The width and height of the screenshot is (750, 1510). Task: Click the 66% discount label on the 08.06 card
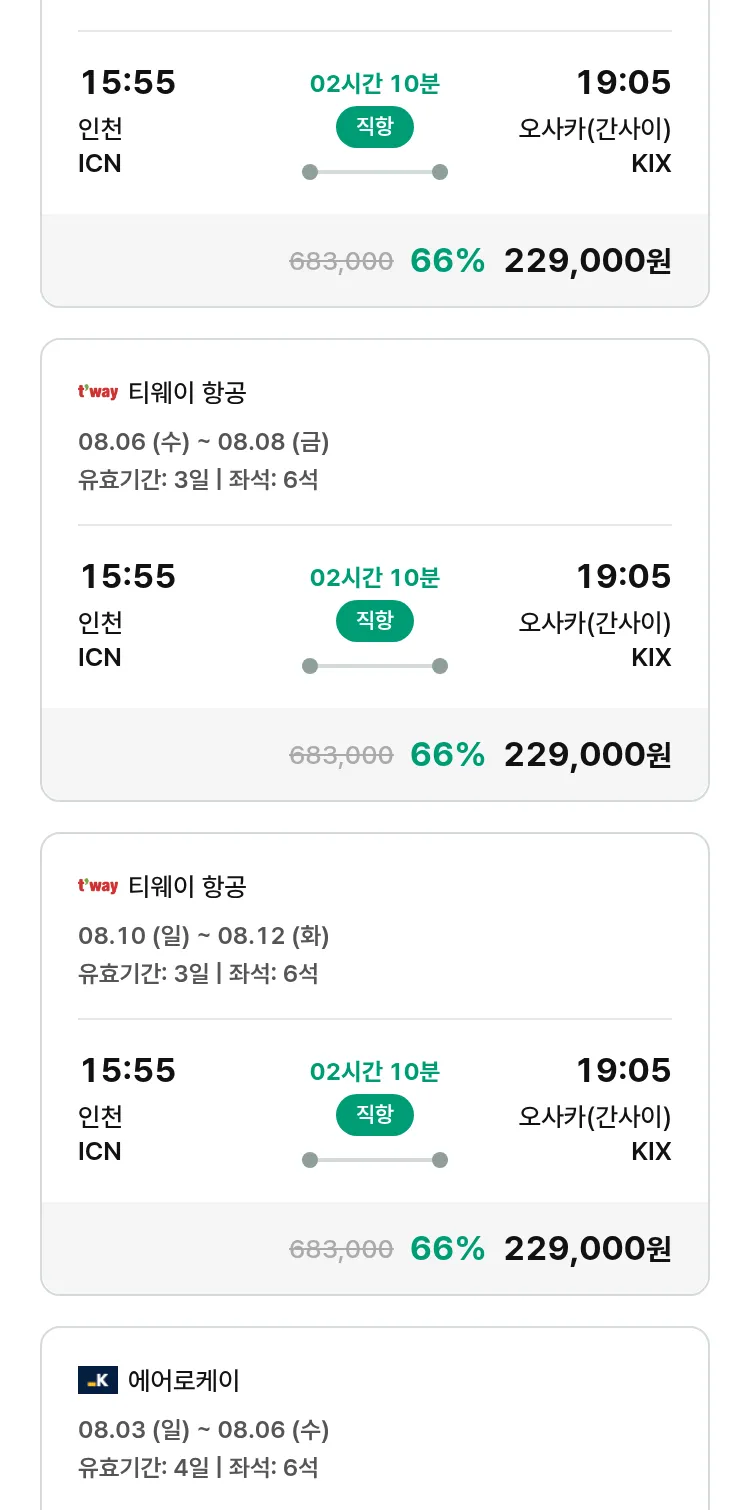tap(448, 755)
